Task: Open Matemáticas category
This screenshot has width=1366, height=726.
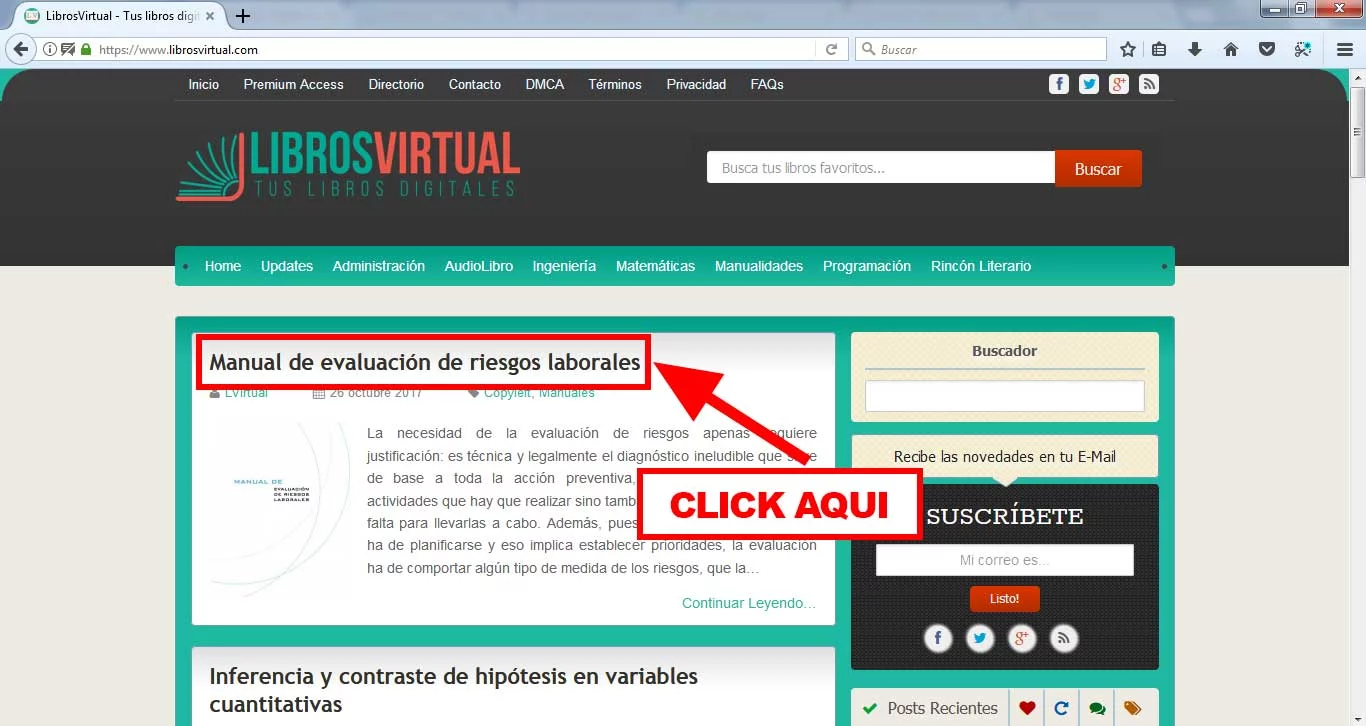Action: click(655, 266)
